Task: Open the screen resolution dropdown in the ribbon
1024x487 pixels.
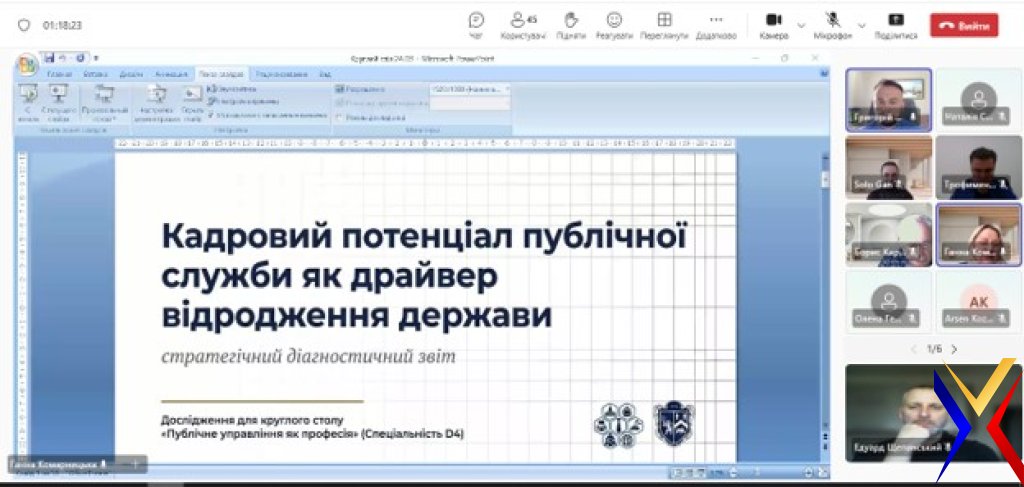Action: 469,89
